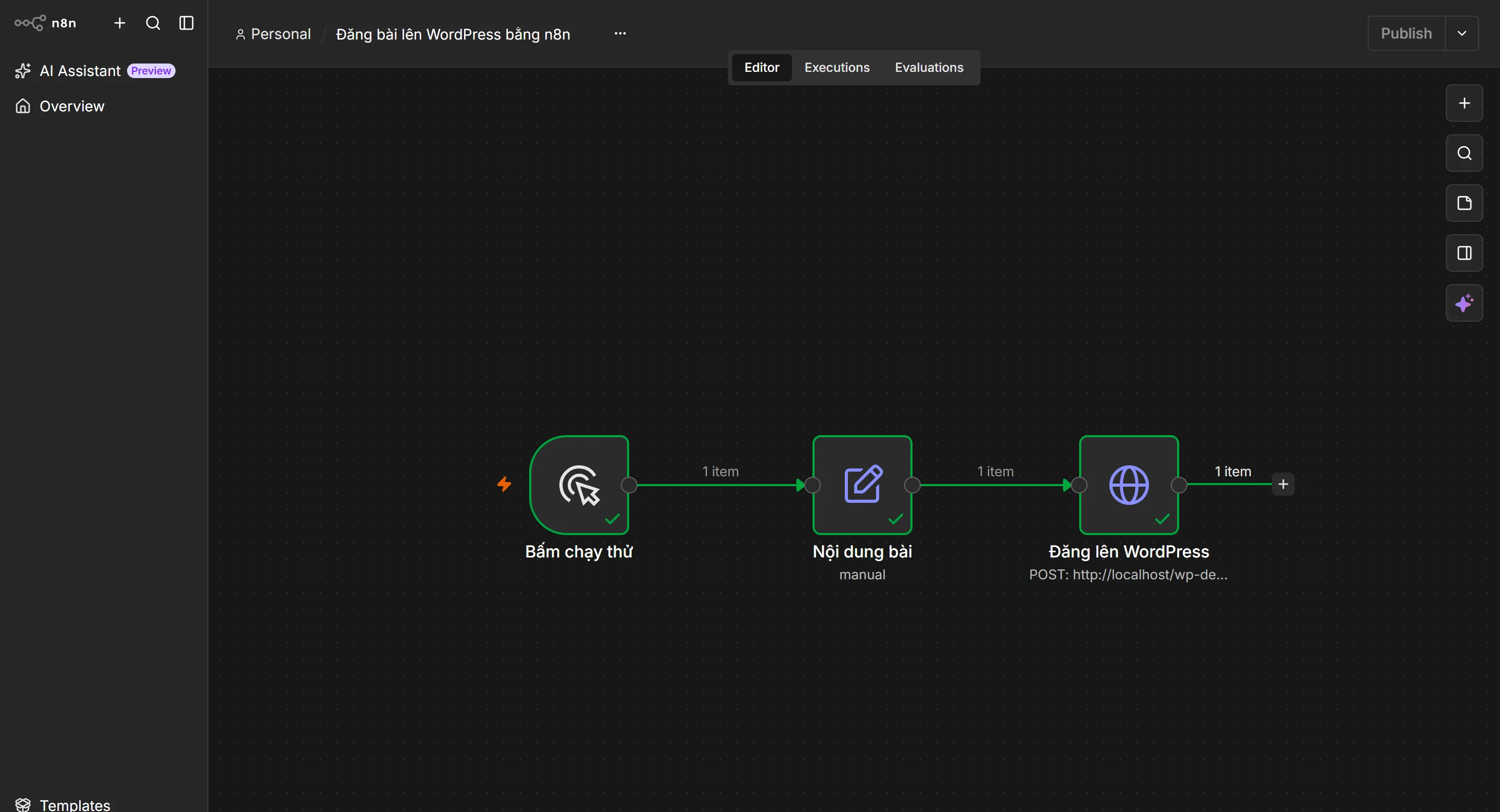
Task: Toggle the canvas side panel button
Action: click(1464, 253)
